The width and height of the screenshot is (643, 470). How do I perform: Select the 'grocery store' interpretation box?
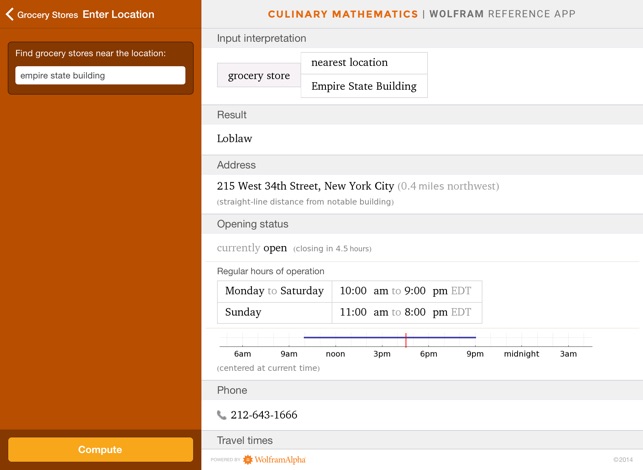[259, 75]
